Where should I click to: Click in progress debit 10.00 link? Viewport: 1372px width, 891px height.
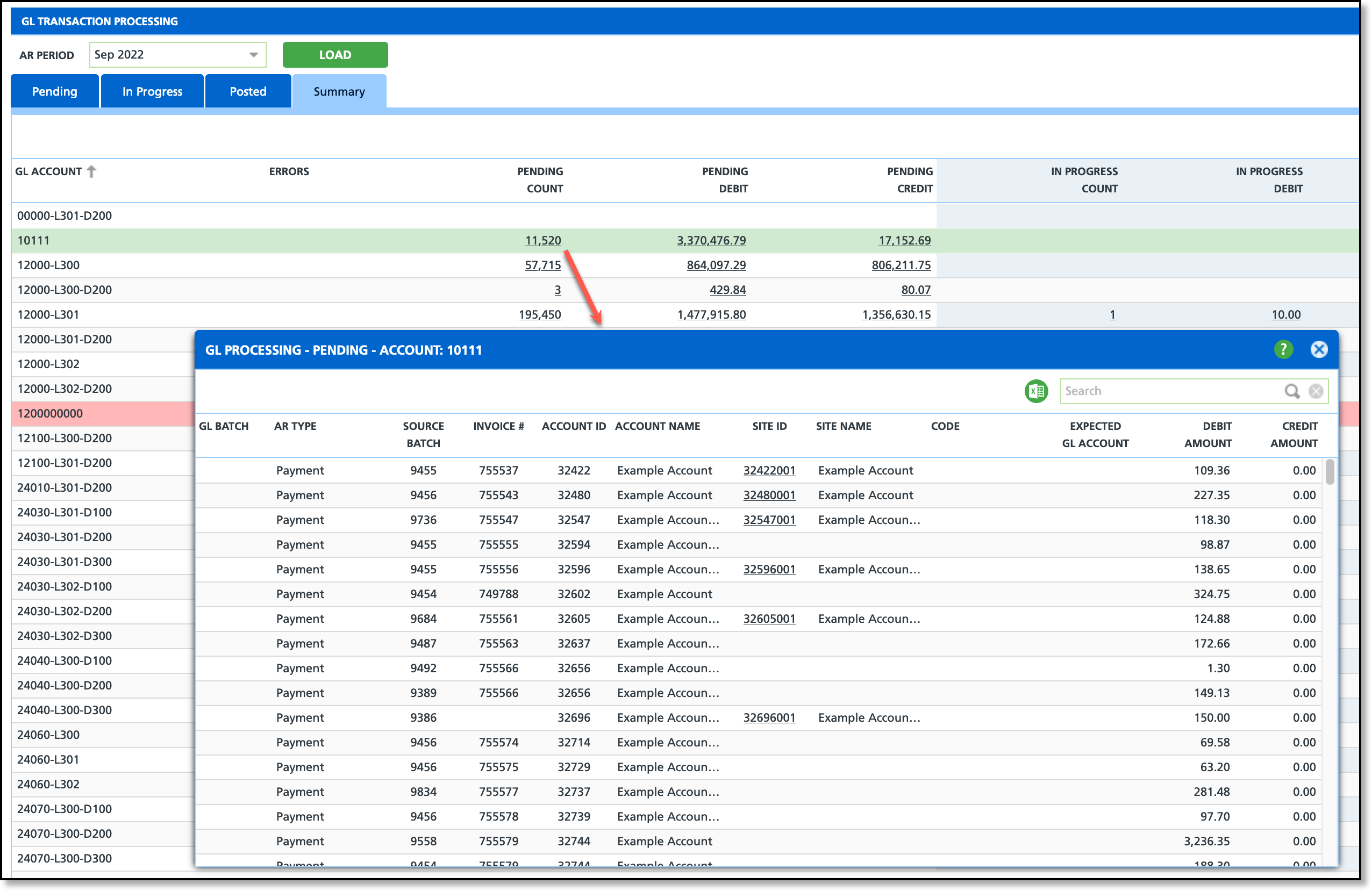1285,315
